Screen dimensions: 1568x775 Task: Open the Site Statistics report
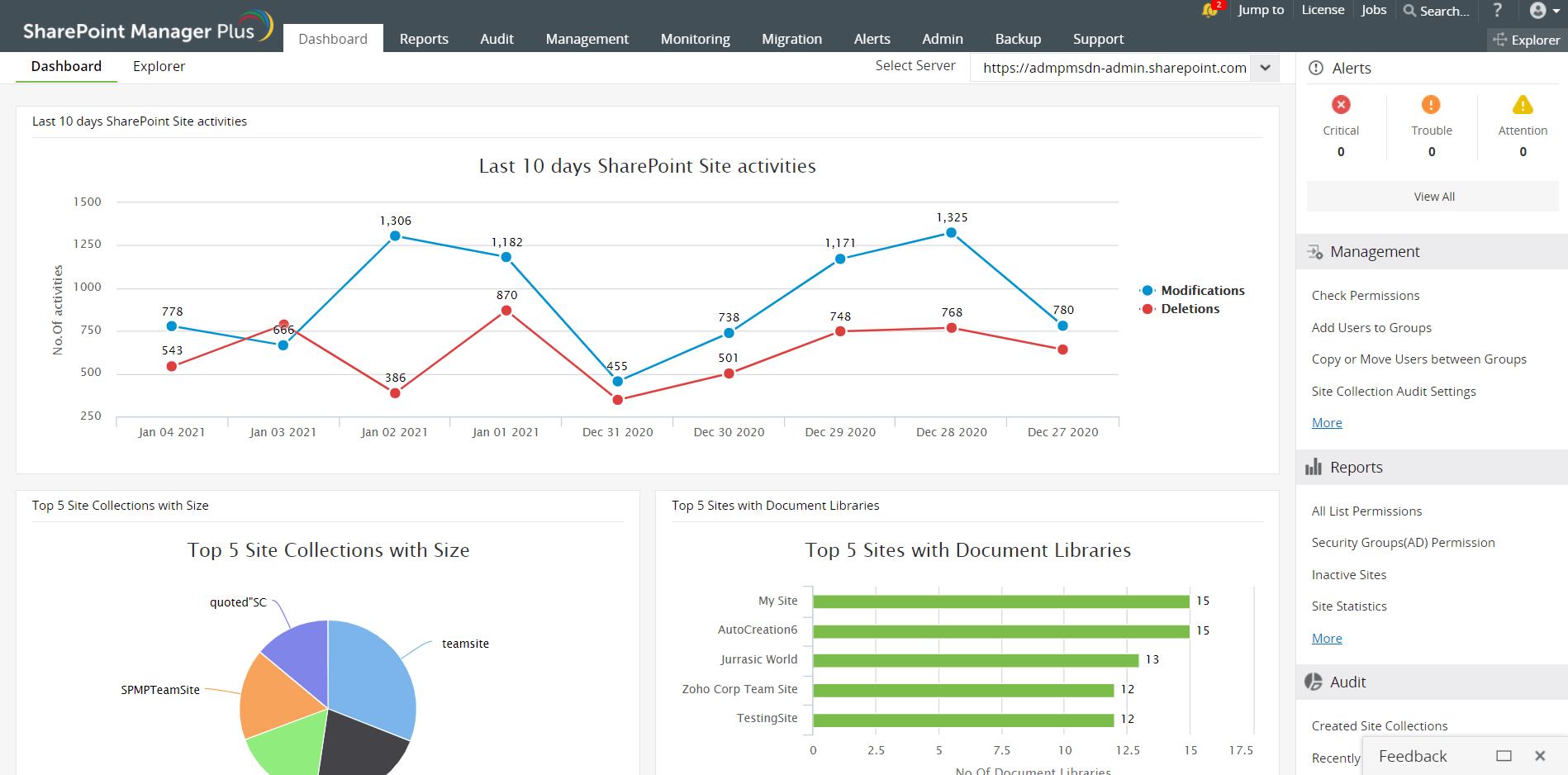(x=1349, y=606)
